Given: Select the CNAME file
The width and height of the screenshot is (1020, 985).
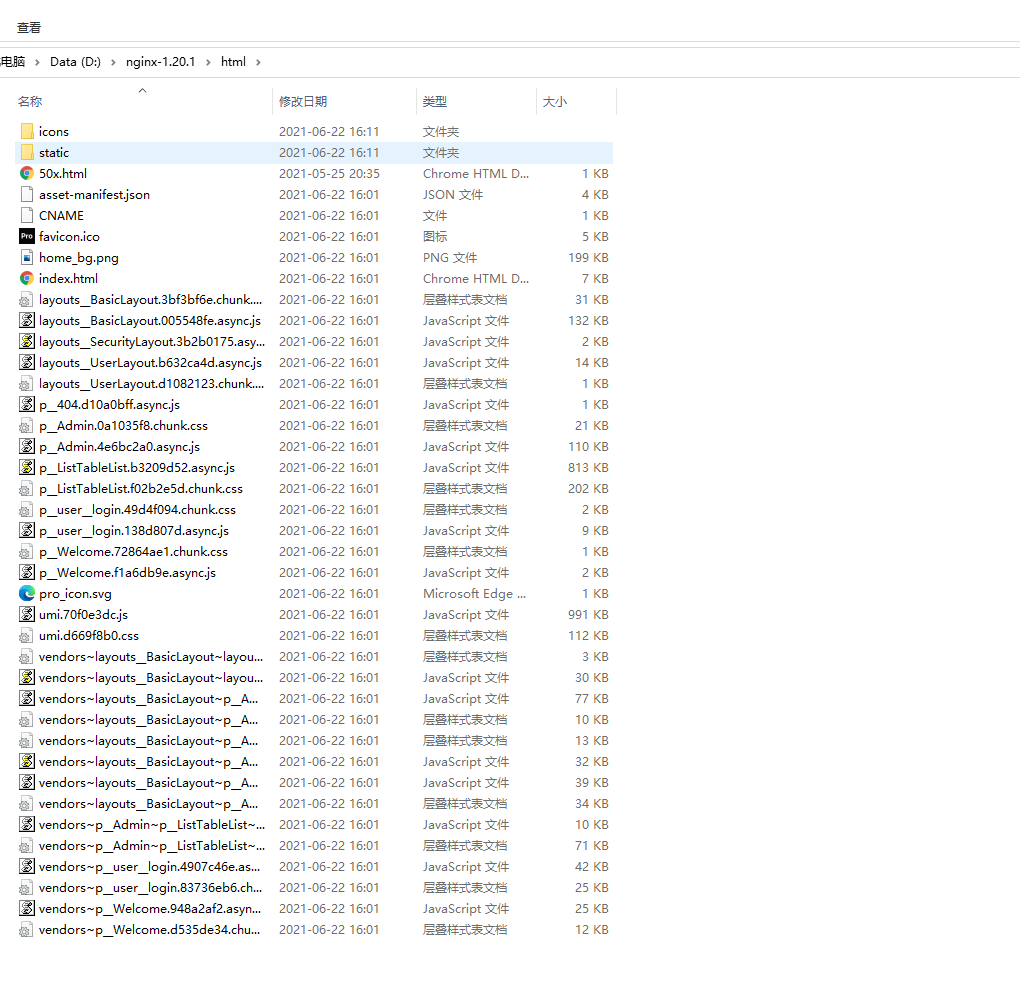Looking at the screenshot, I should (61, 215).
